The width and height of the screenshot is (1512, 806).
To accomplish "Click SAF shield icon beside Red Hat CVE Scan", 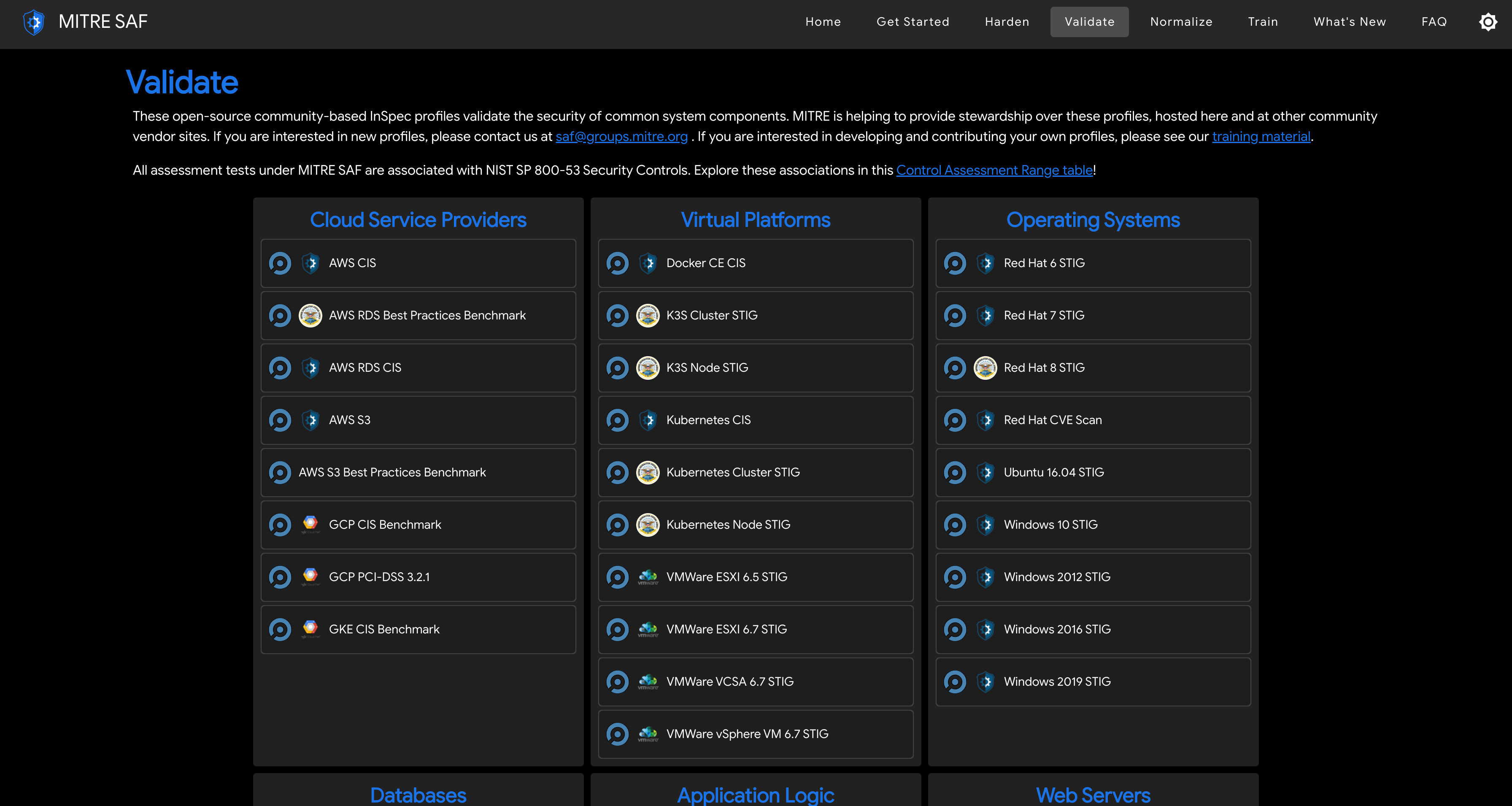I will tap(985, 420).
